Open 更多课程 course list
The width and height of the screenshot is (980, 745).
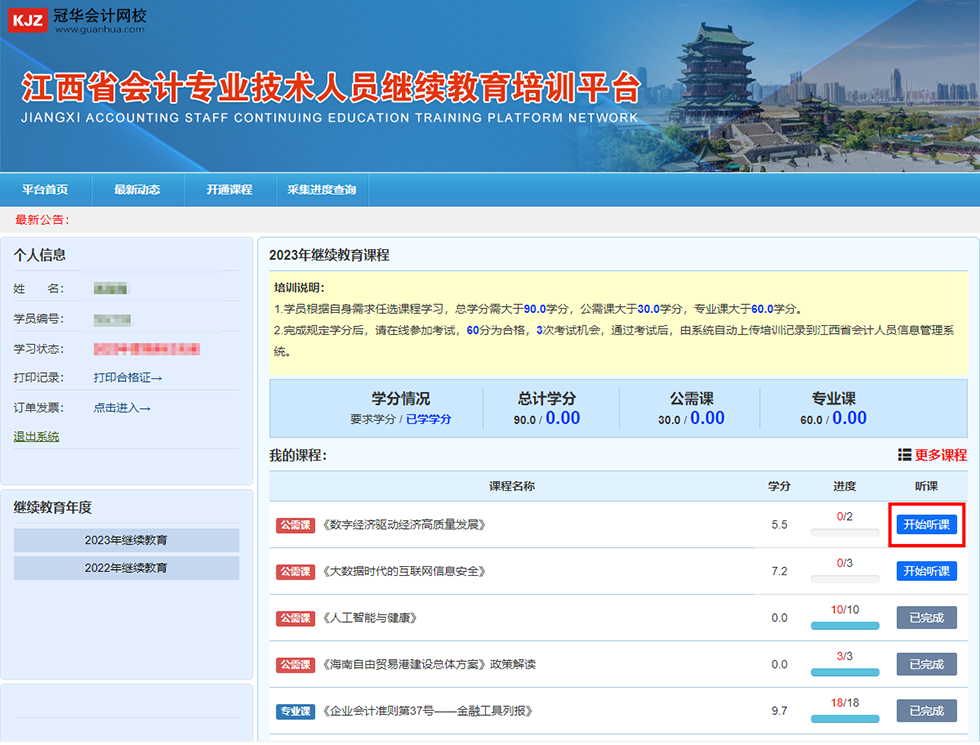[940, 455]
